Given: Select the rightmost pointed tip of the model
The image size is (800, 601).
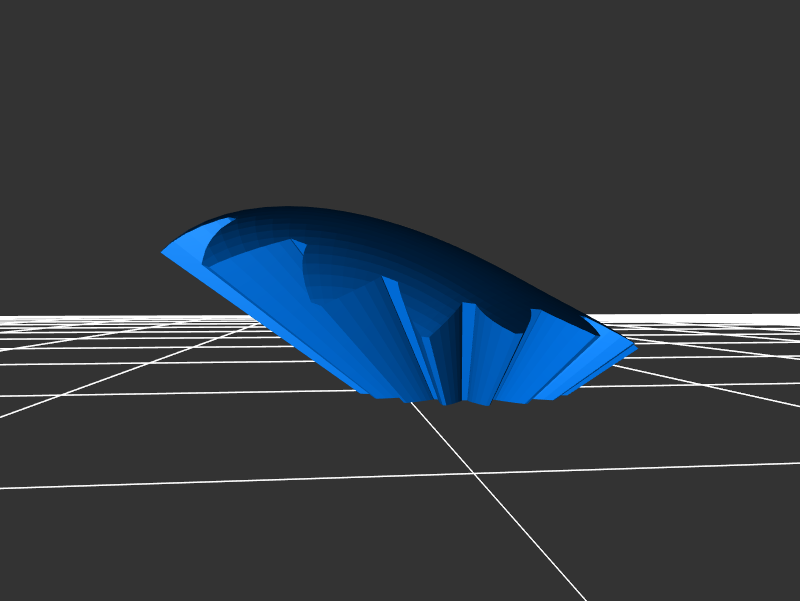Looking at the screenshot, I should pos(634,349).
